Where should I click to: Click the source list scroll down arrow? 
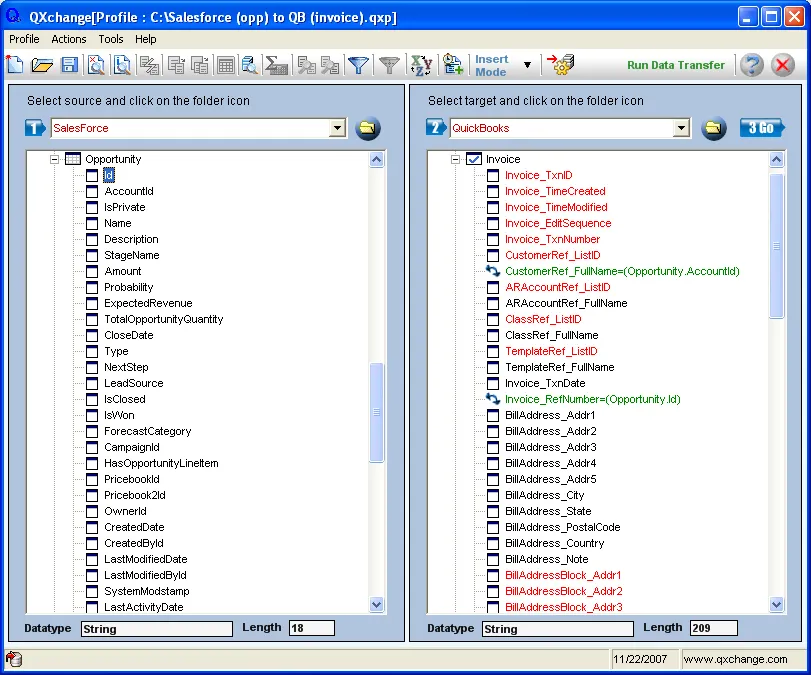click(x=377, y=604)
